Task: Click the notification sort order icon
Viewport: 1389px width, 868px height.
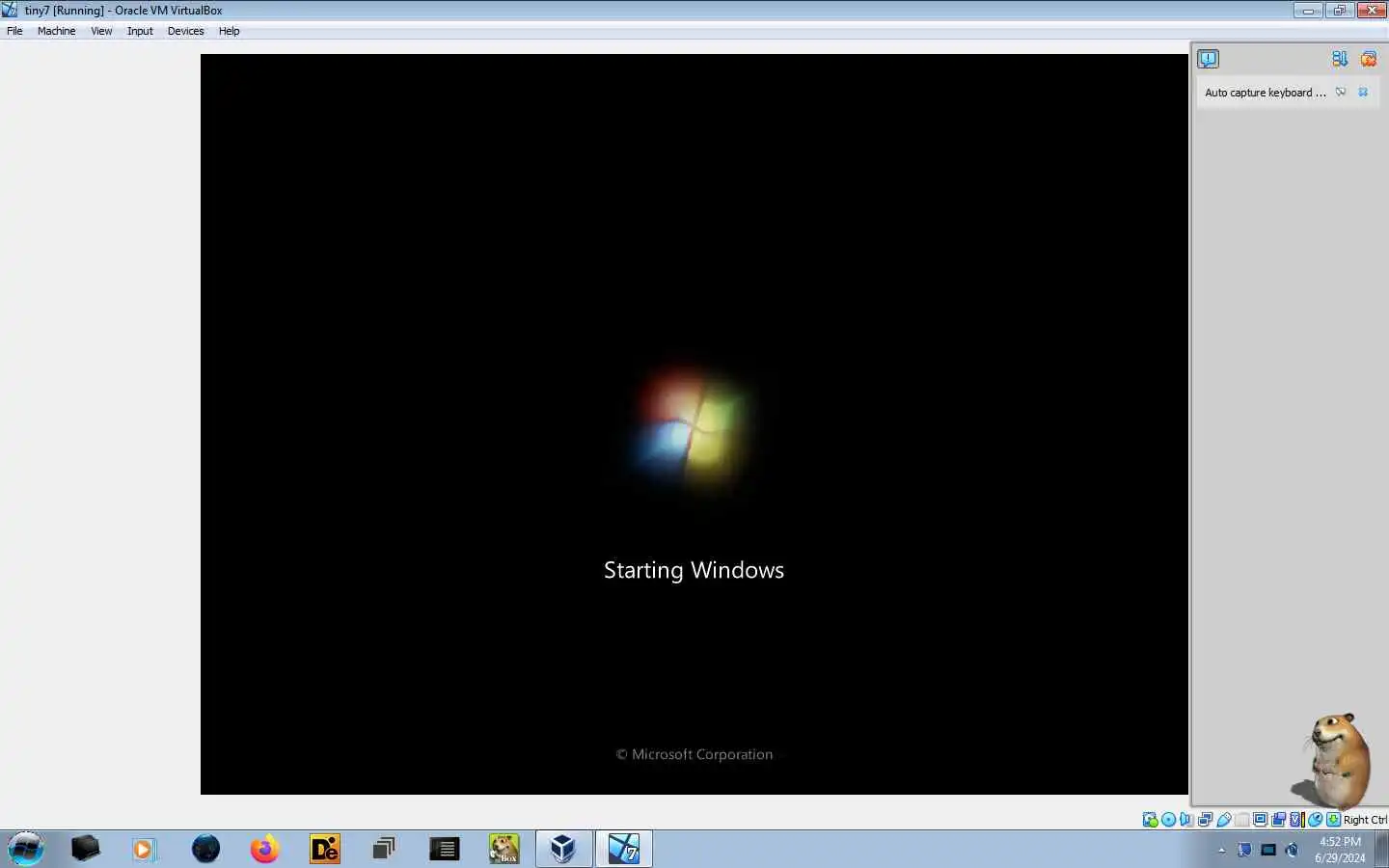Action: pos(1340,59)
